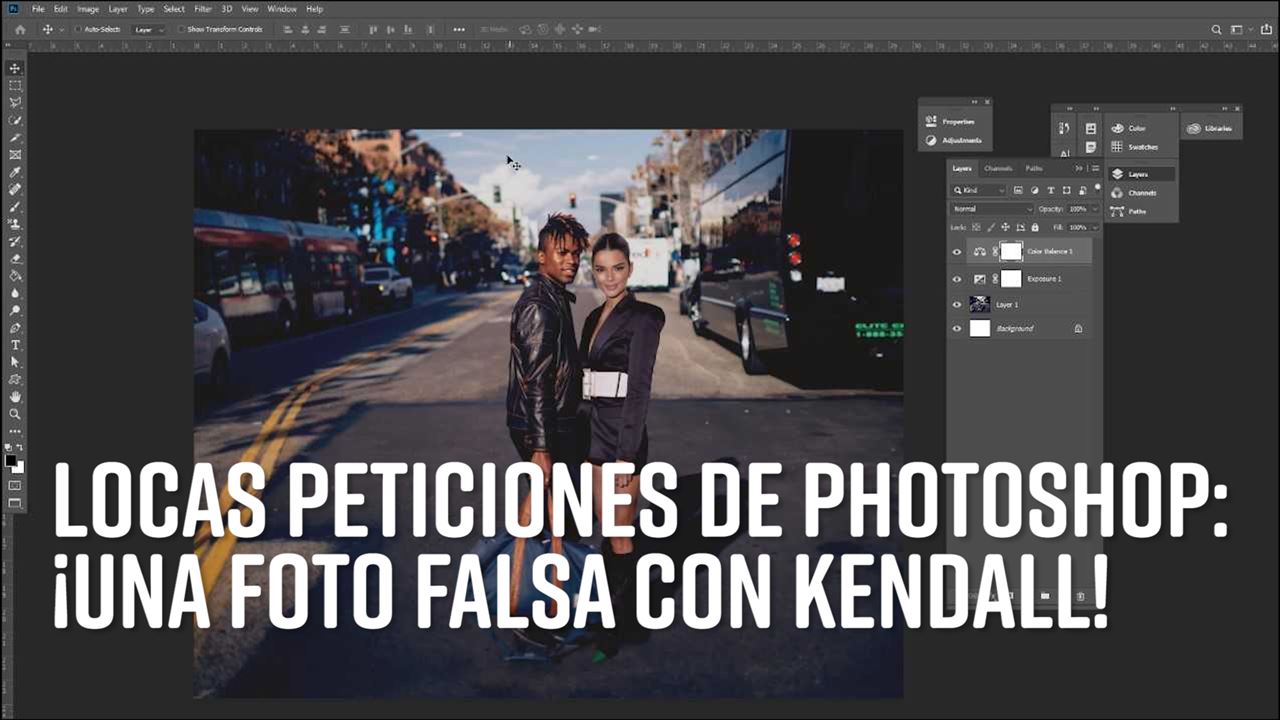
Task: Hide Layer 1 using its eye icon
Action: (957, 305)
